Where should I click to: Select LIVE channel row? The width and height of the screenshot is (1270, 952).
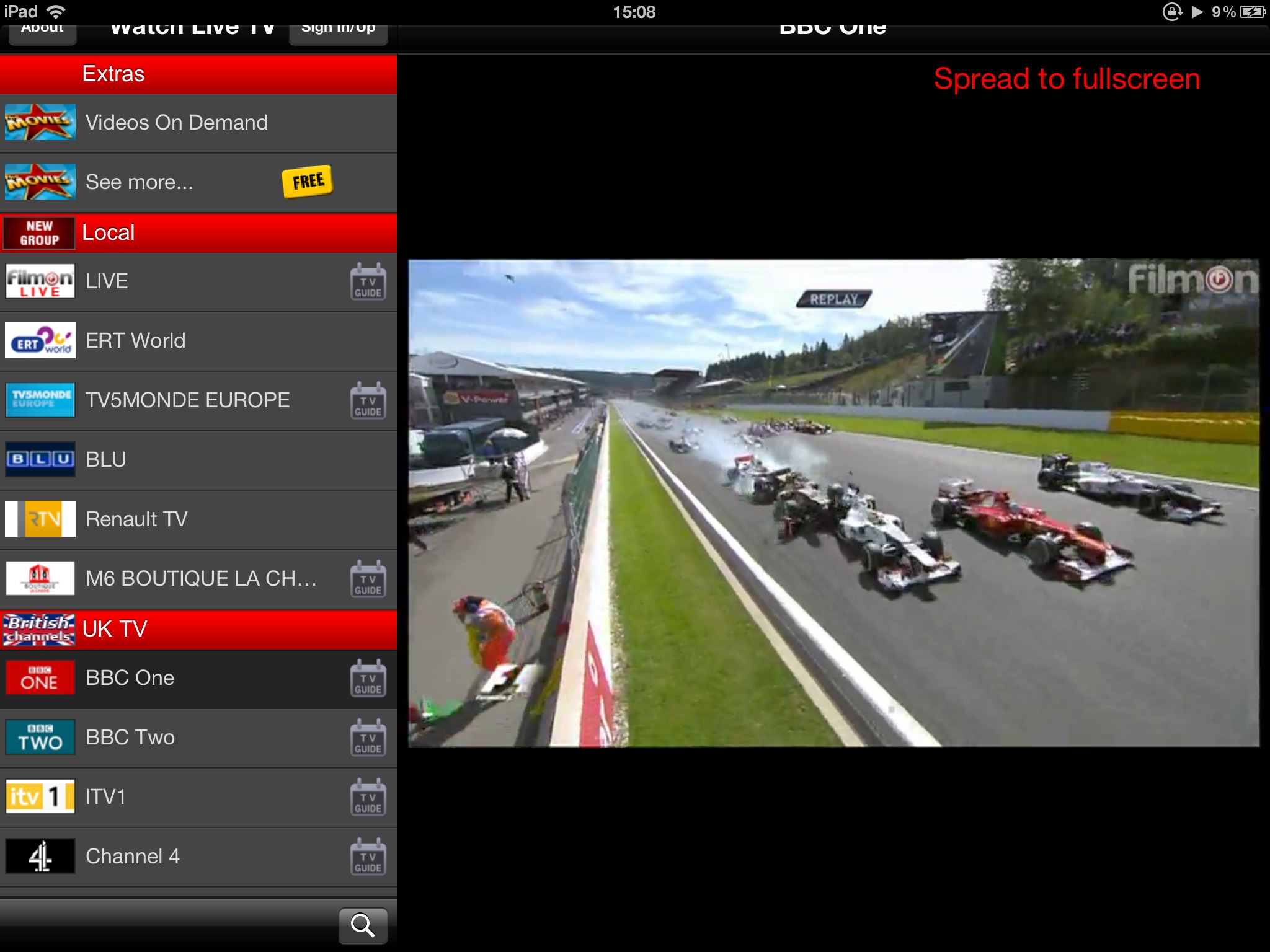tap(198, 282)
